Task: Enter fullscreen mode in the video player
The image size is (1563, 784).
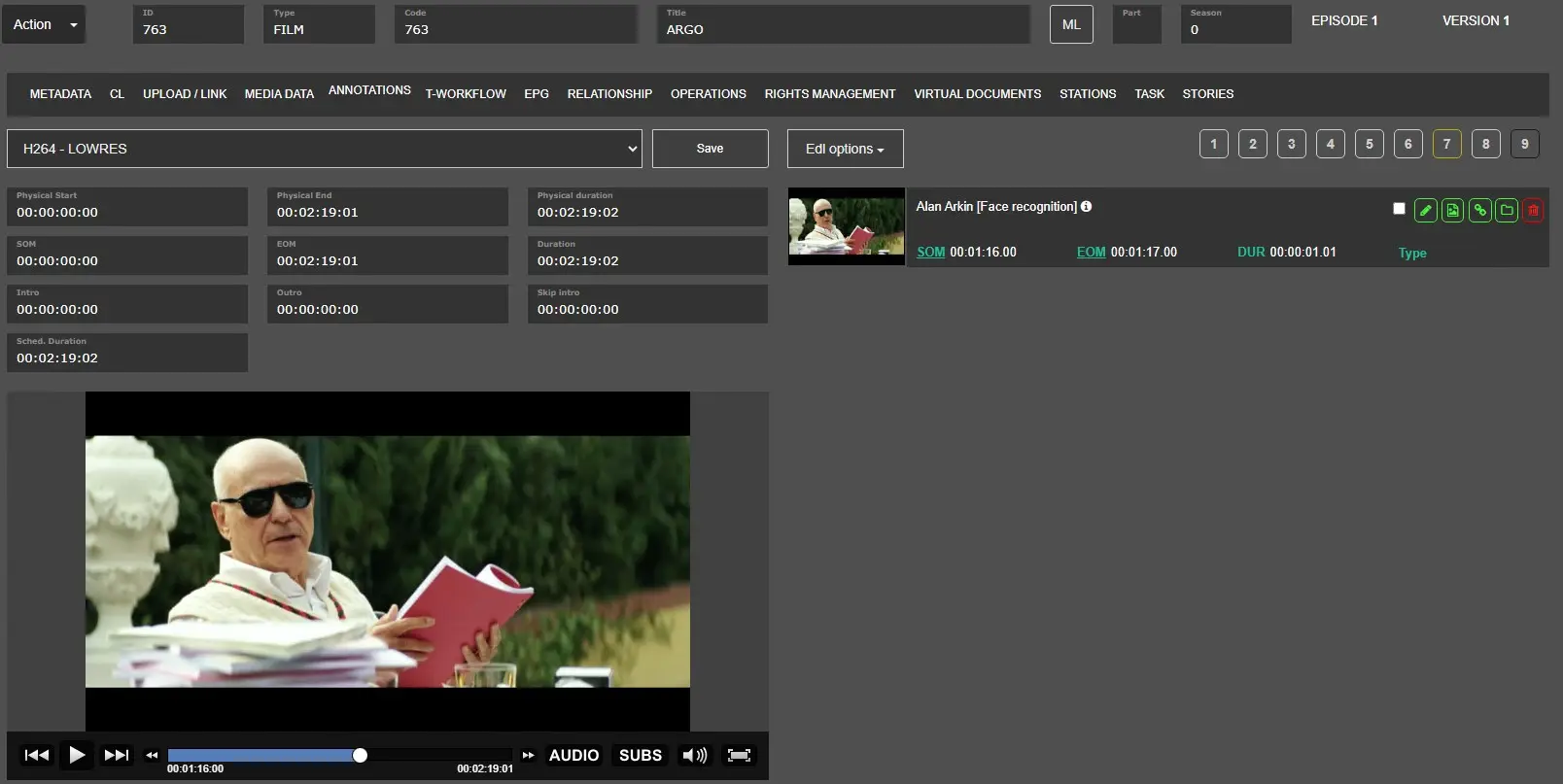Action: point(739,755)
